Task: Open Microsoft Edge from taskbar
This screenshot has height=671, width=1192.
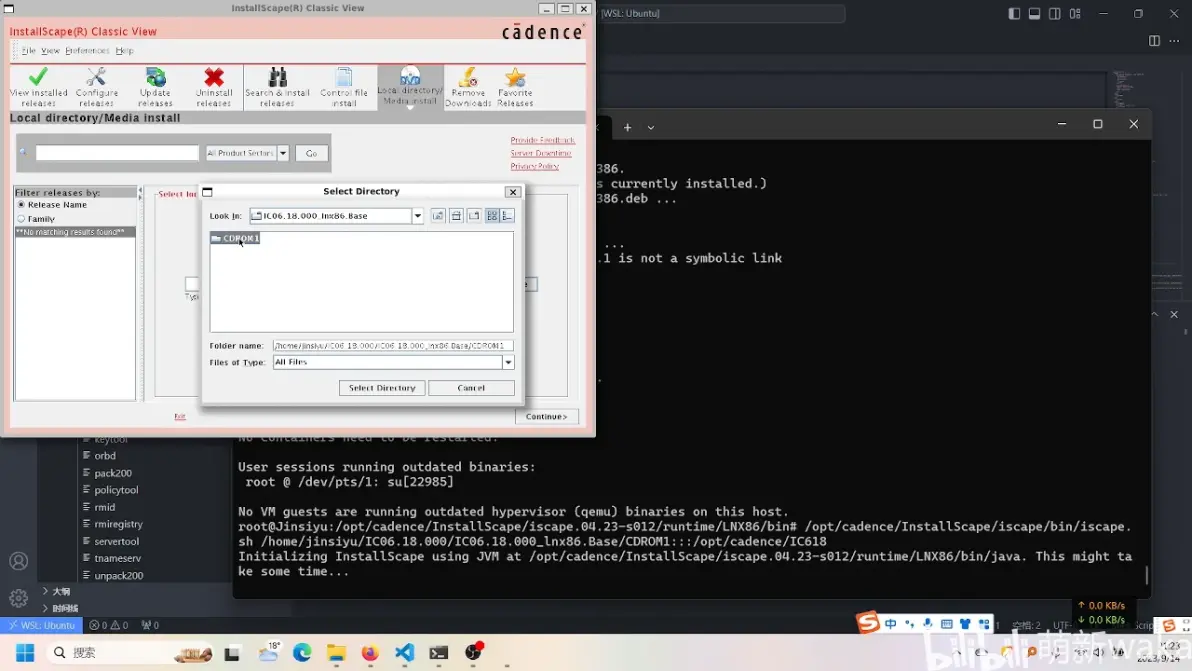Action: [x=302, y=653]
